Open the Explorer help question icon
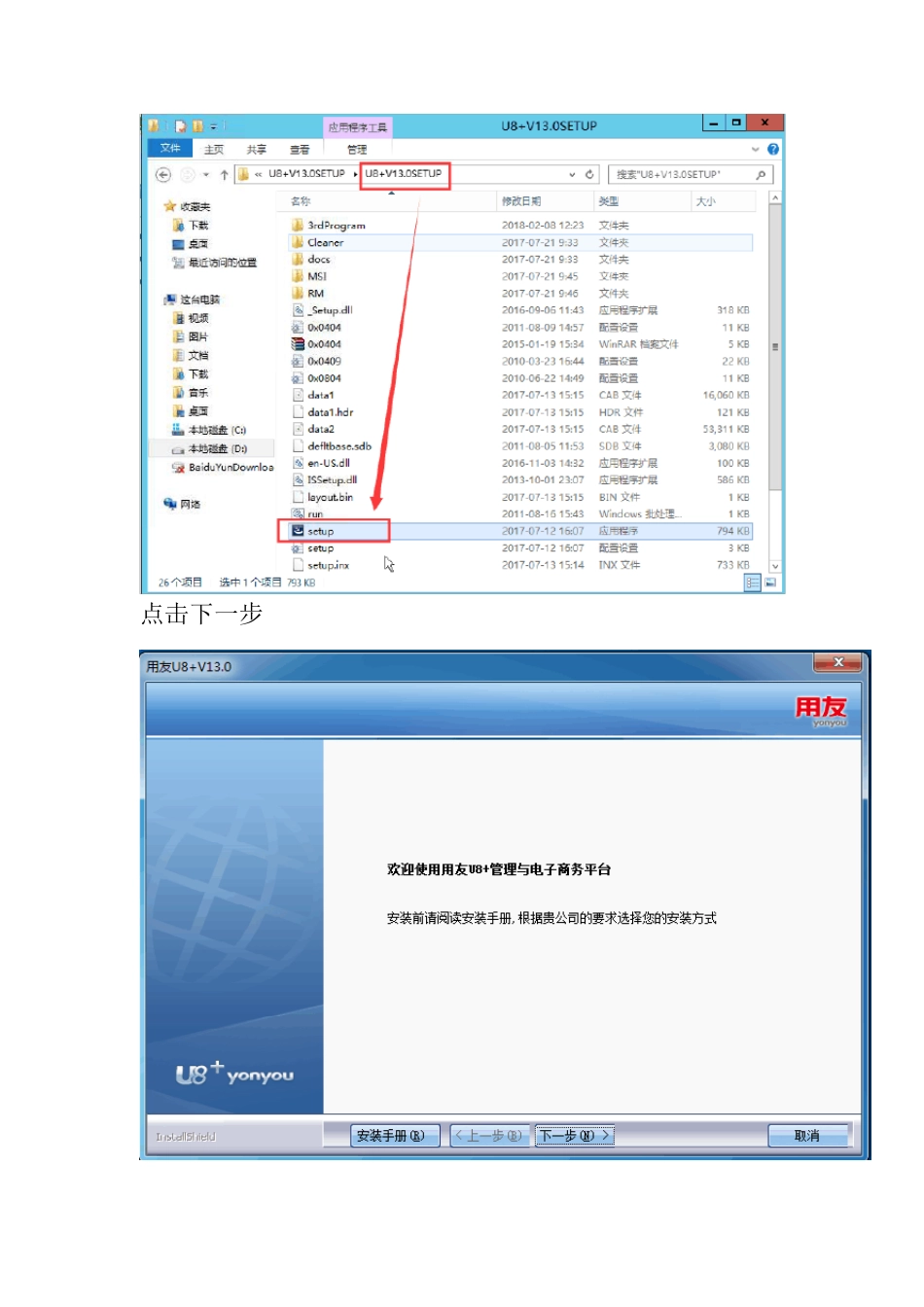 [x=773, y=150]
